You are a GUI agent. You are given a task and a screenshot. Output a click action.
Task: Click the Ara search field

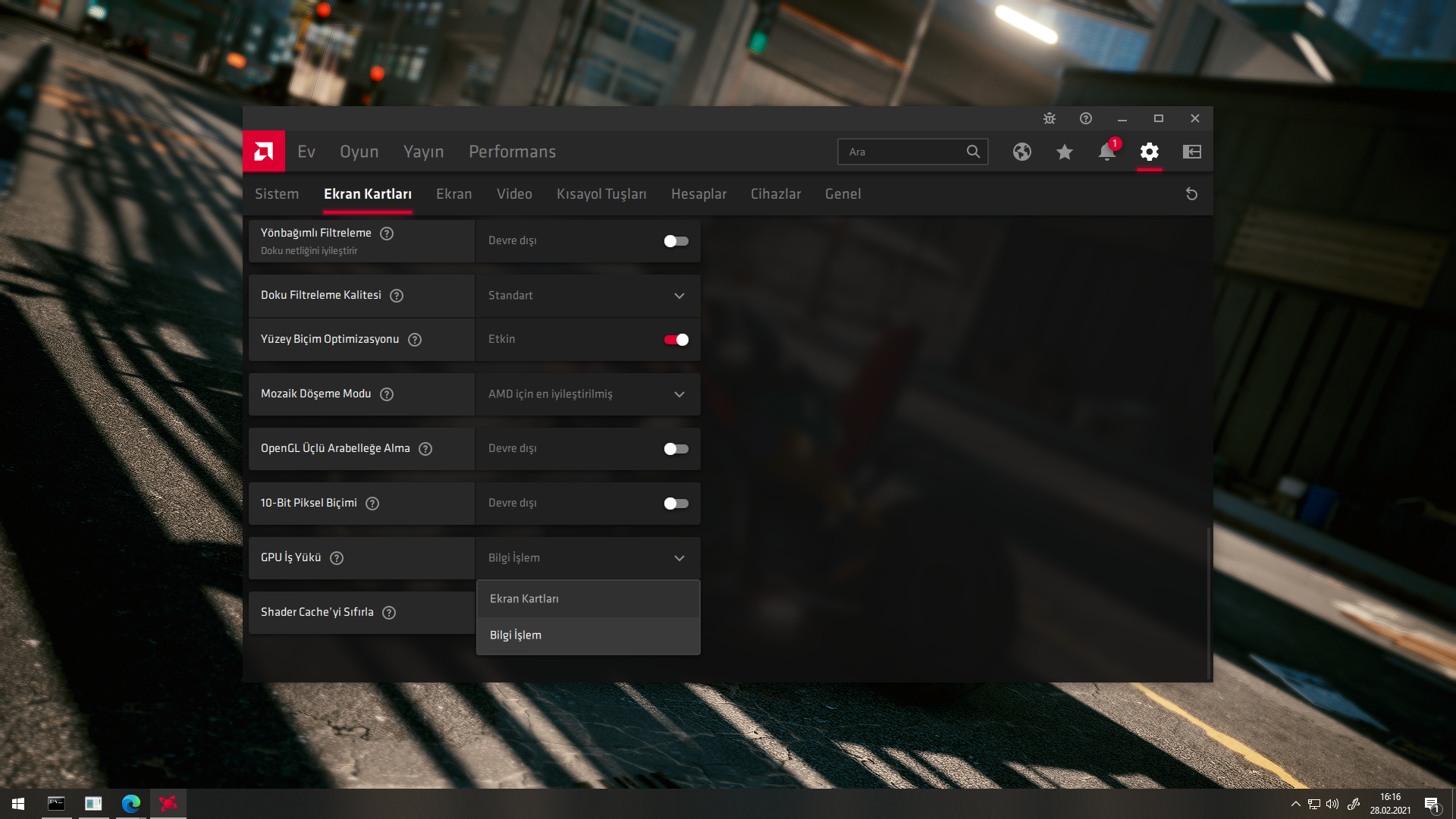902,152
